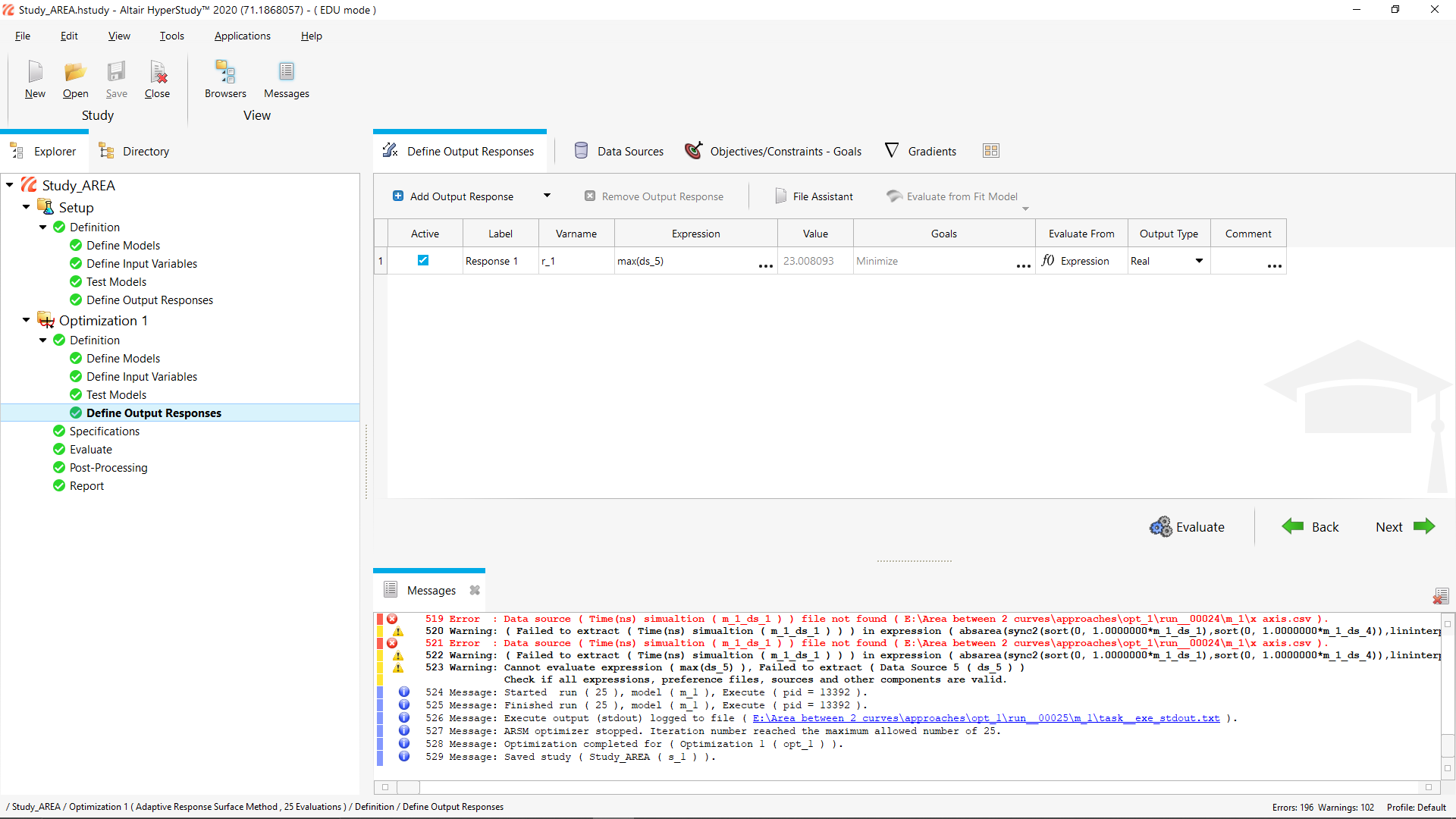Click the info icon on message 529
The image size is (1456, 819).
[404, 757]
